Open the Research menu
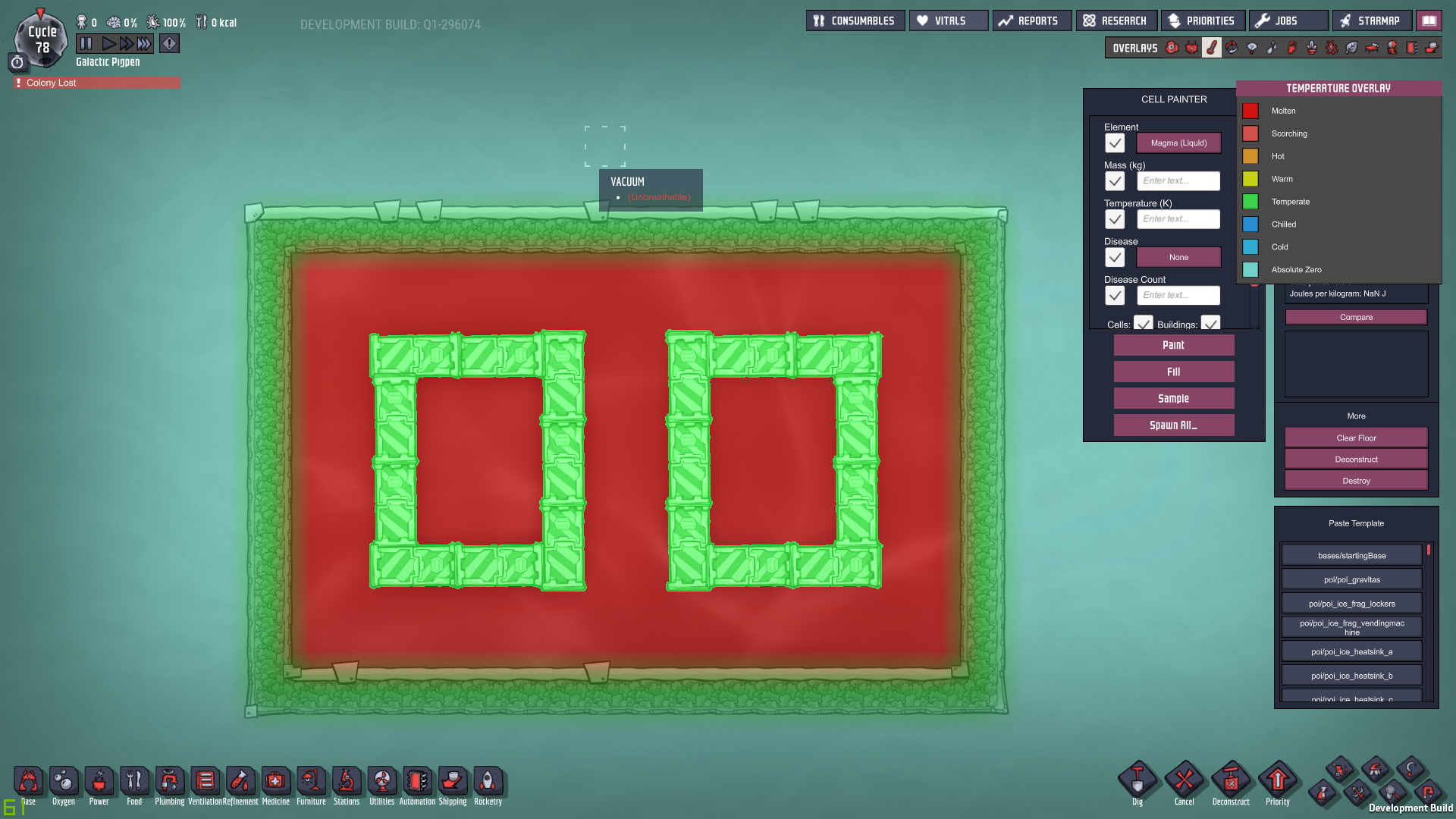This screenshot has width=1456, height=819. (x=1116, y=21)
